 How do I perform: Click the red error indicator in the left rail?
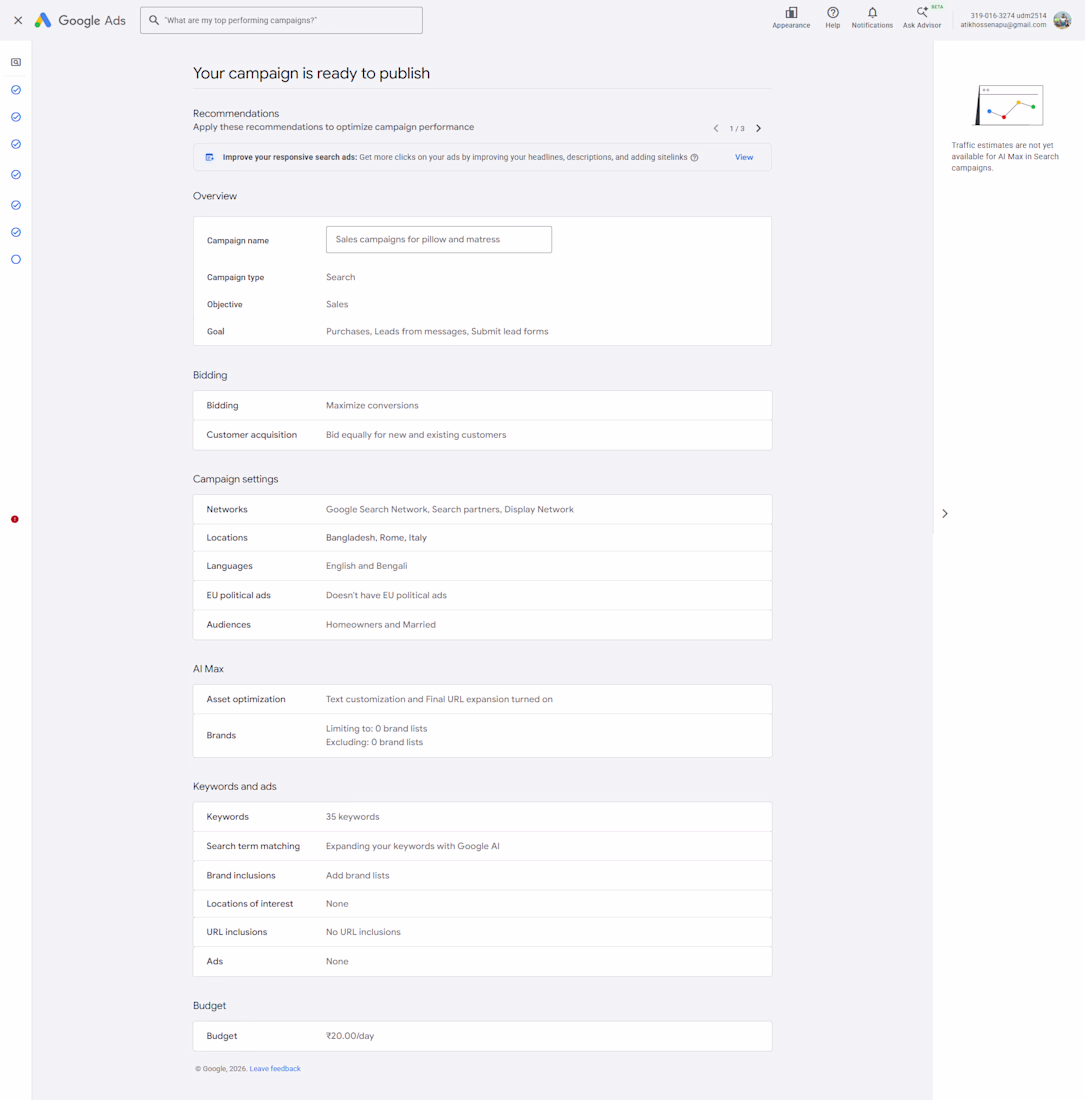click(x=15, y=519)
